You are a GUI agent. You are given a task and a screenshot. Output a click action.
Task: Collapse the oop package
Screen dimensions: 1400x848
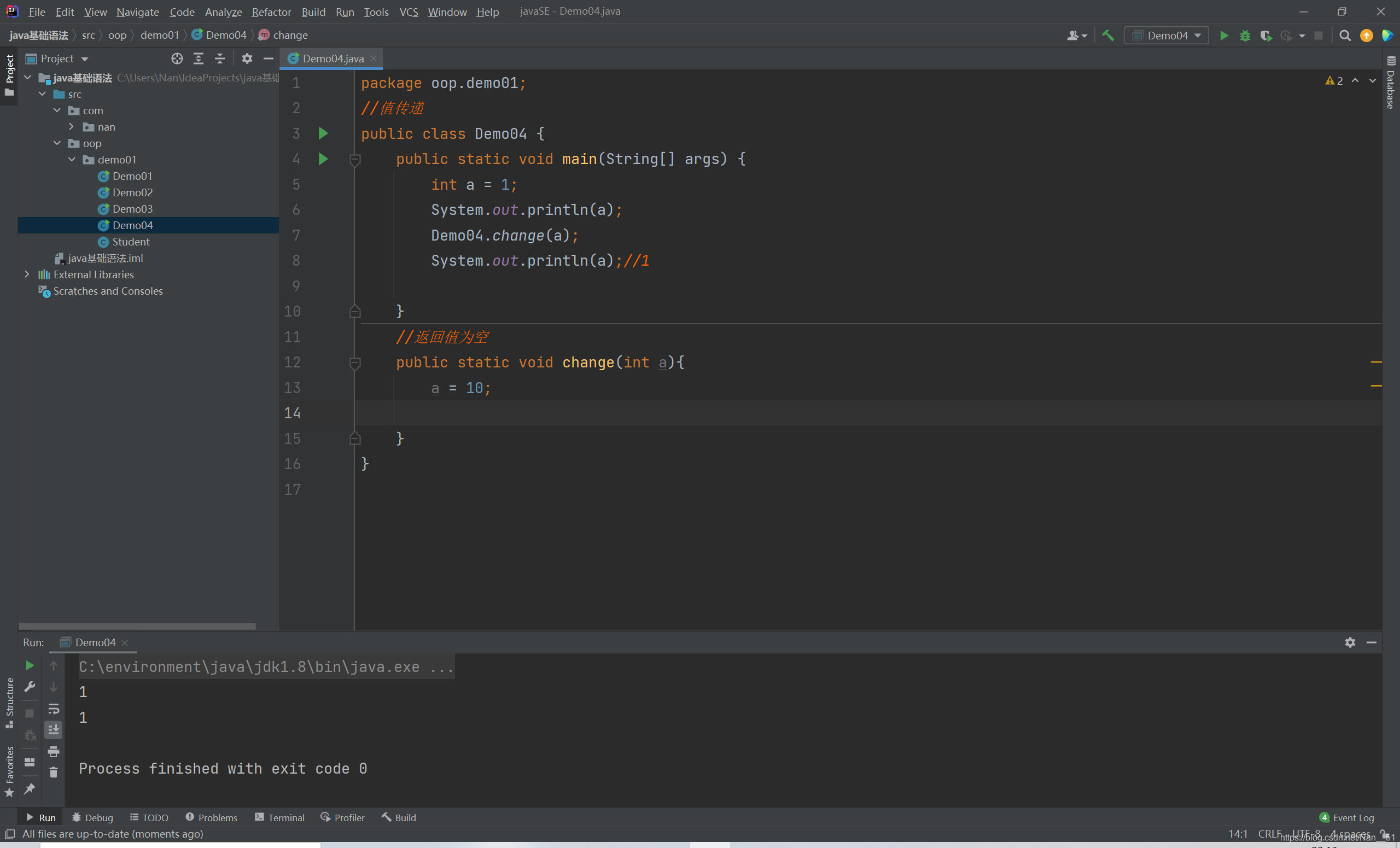57,143
